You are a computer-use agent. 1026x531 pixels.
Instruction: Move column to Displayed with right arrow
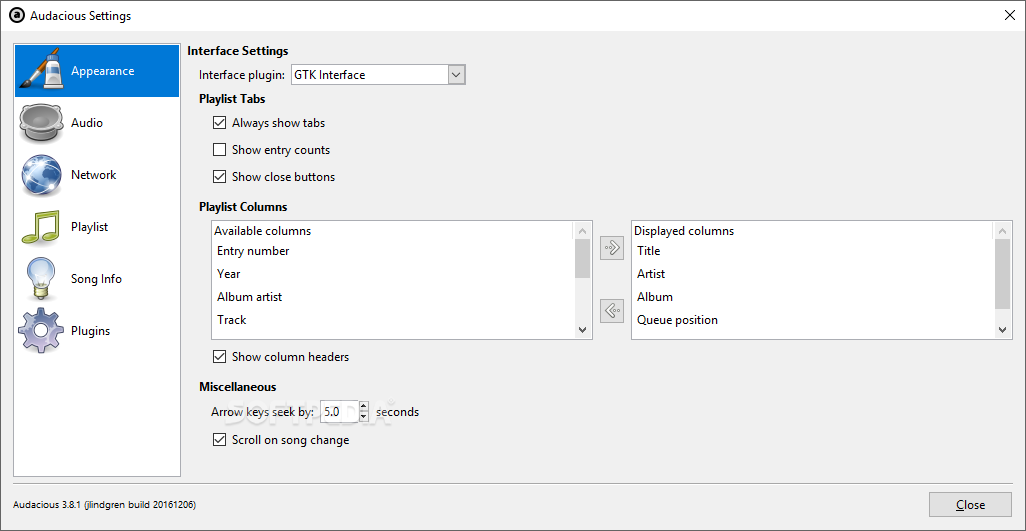pos(612,248)
